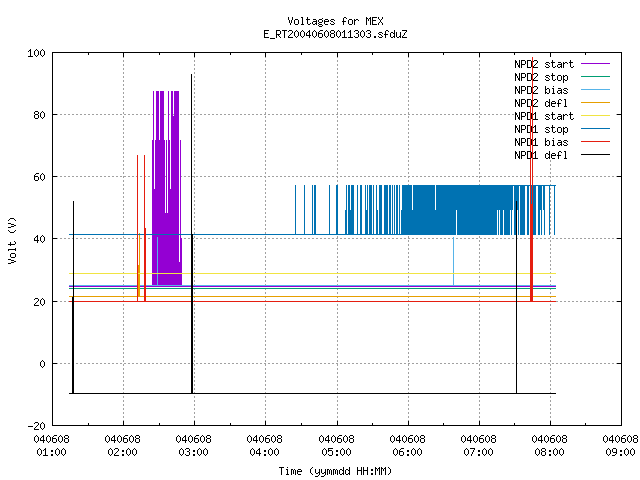Image resolution: width=640 pixels, height=480 pixels.
Task: Click the x-axis label 040608 05:00
Action: click(336, 446)
